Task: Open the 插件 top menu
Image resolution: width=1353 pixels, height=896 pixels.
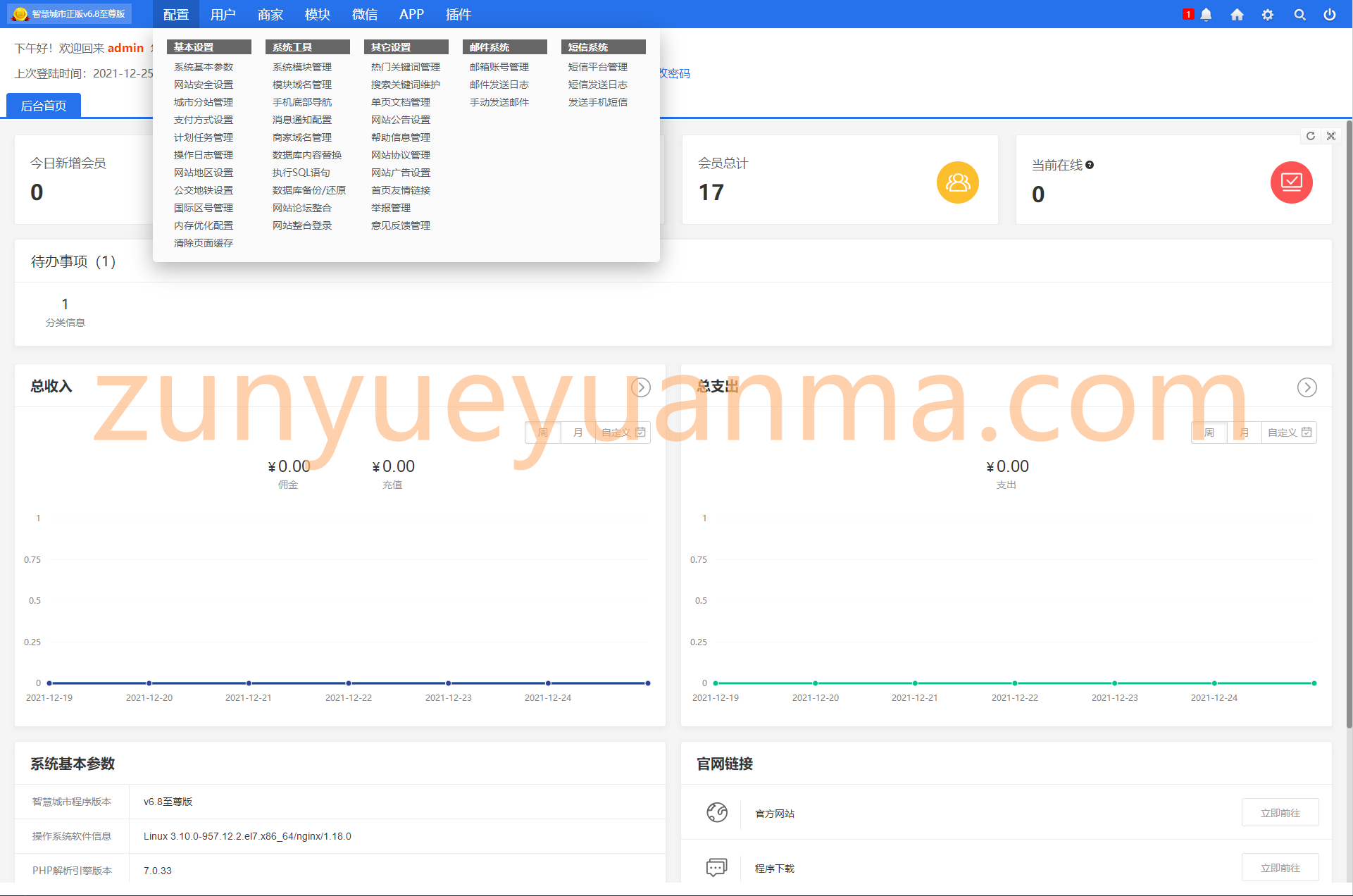Action: 459,14
